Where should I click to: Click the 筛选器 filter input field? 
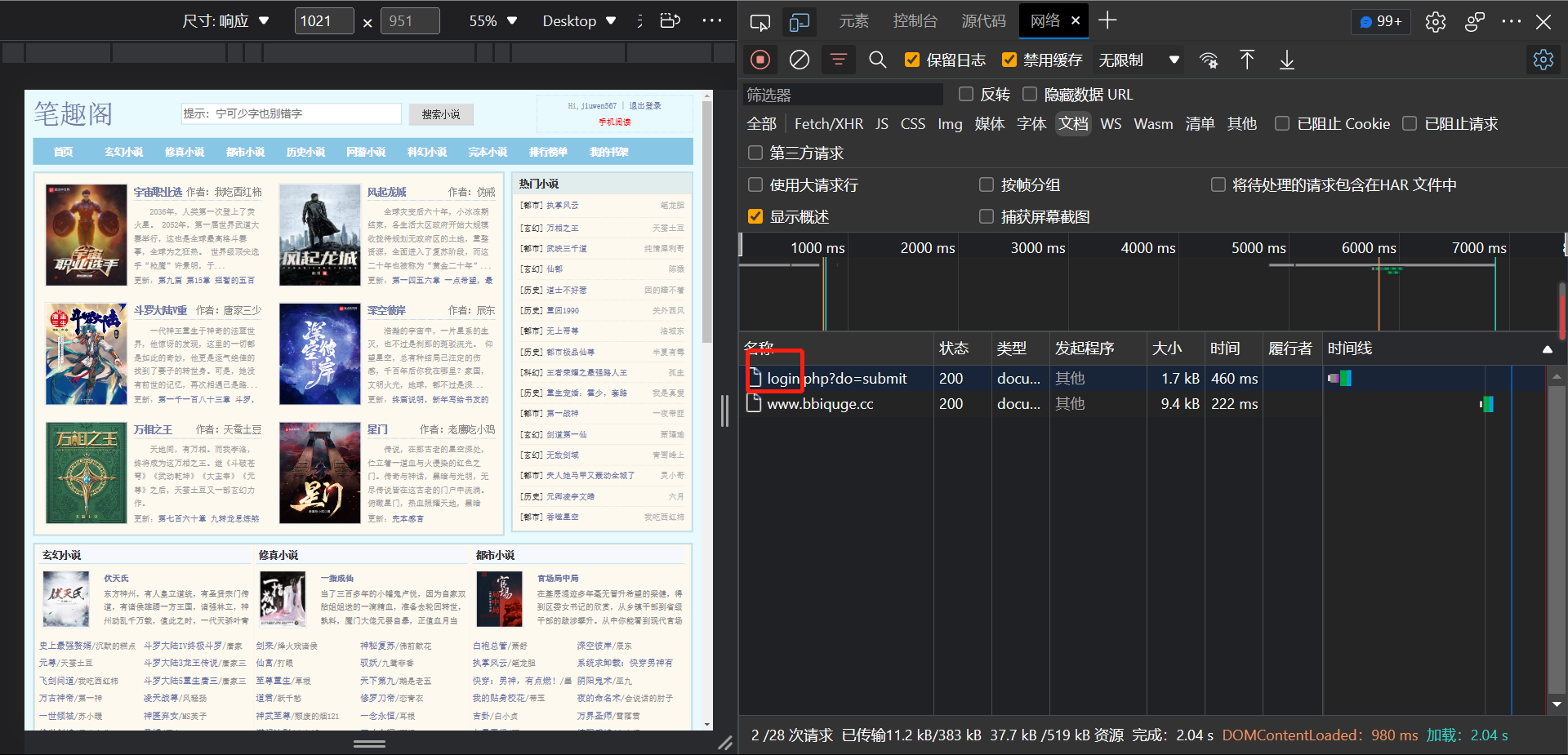(x=843, y=95)
